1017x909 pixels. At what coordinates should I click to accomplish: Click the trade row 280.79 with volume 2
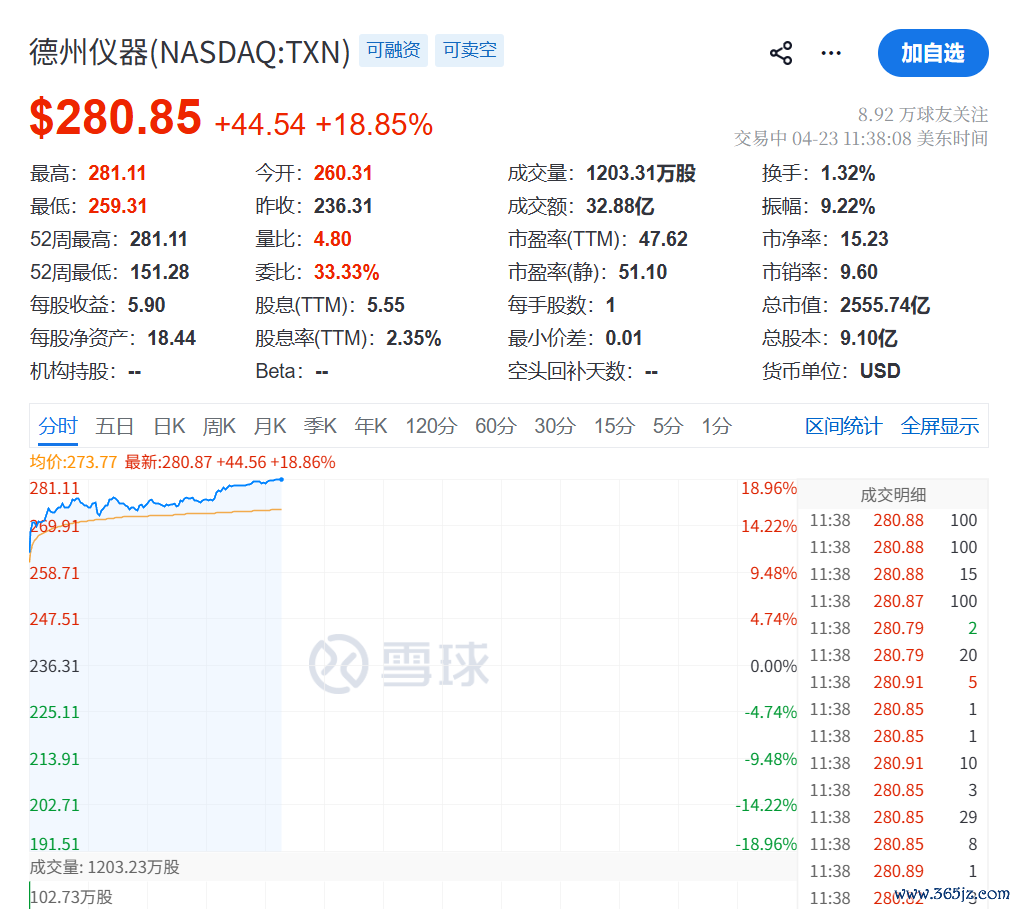pyautogui.click(x=893, y=629)
